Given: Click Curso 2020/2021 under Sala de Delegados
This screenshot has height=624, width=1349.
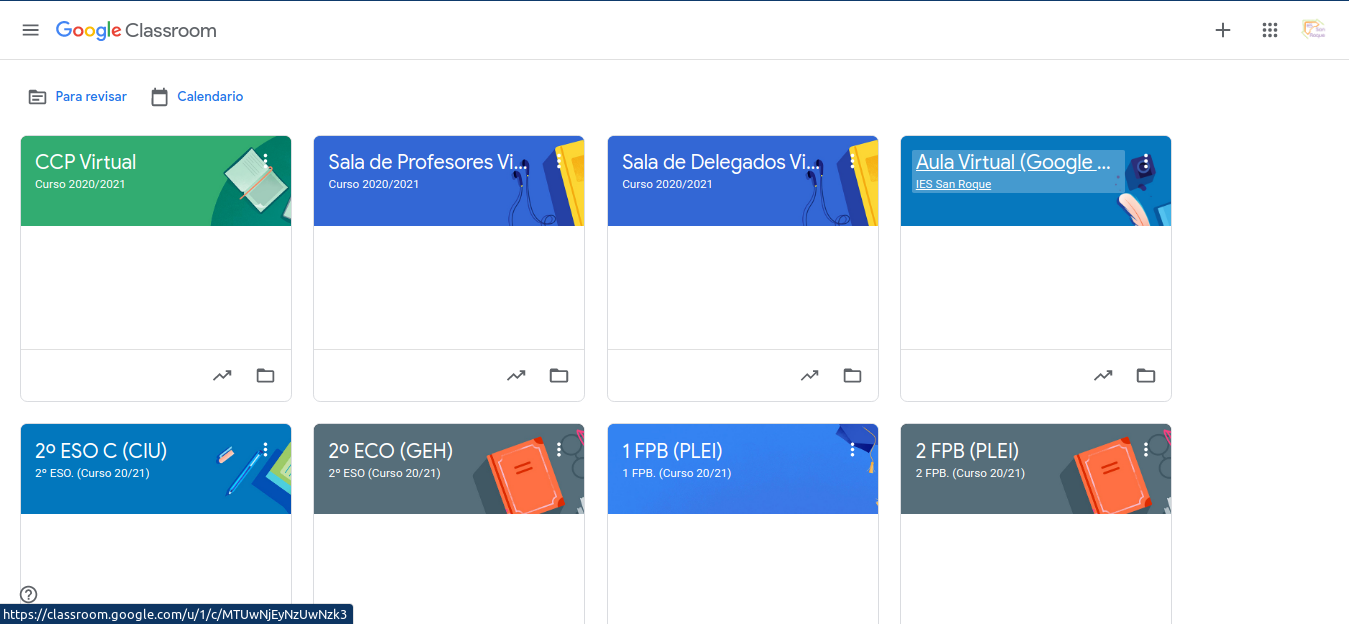Looking at the screenshot, I should (x=667, y=185).
